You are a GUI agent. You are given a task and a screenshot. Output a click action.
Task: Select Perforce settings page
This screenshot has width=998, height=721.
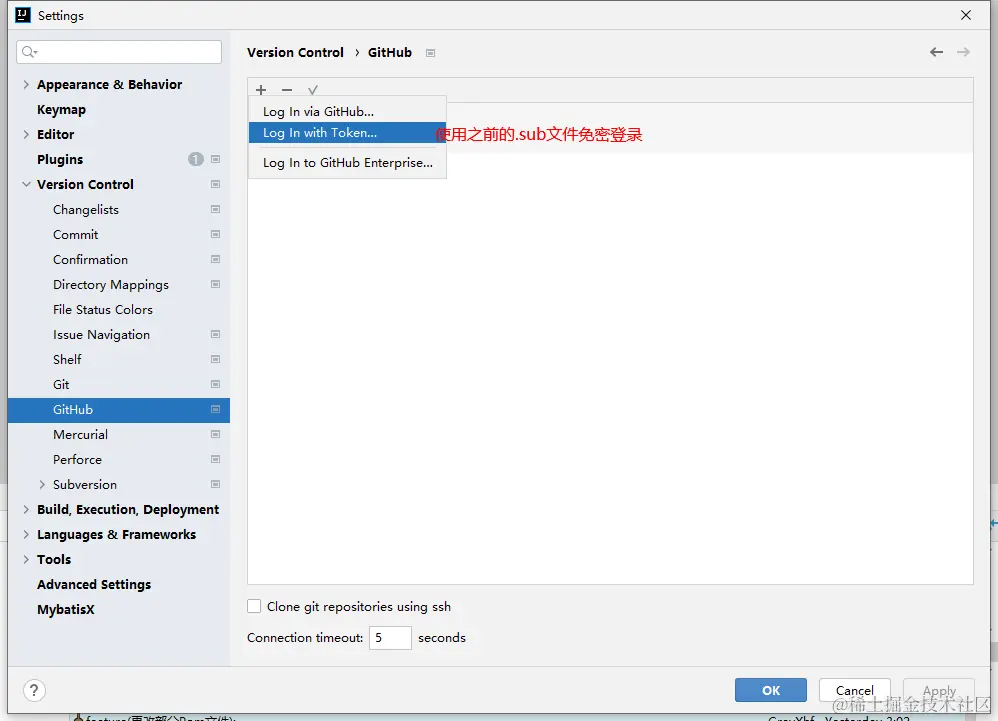pos(77,459)
